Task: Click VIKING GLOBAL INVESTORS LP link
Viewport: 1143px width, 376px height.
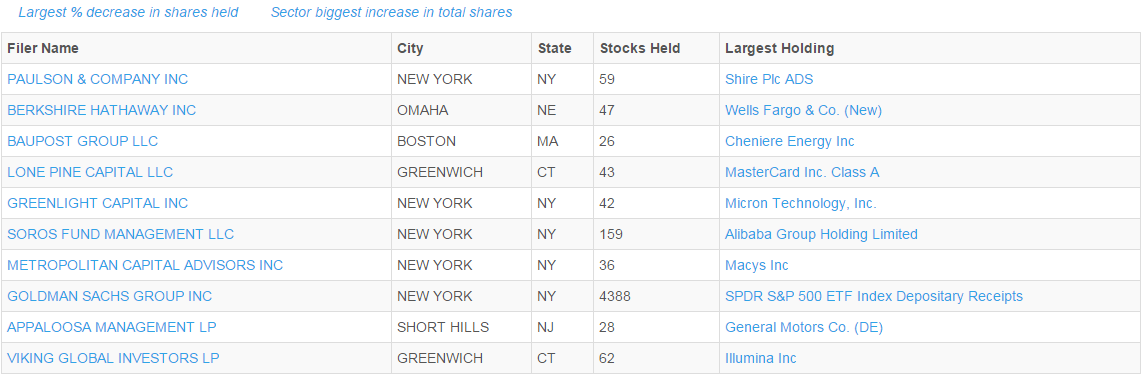Action: point(113,359)
